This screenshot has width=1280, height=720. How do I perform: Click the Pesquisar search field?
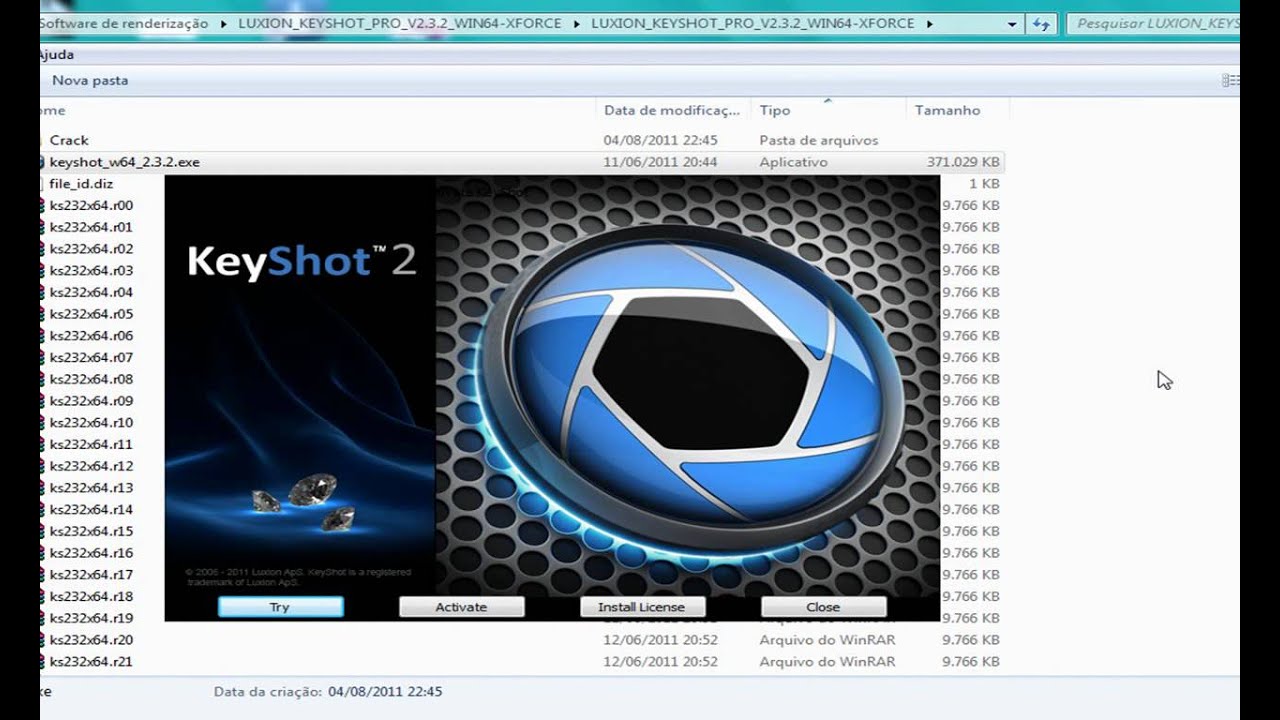tap(1153, 23)
